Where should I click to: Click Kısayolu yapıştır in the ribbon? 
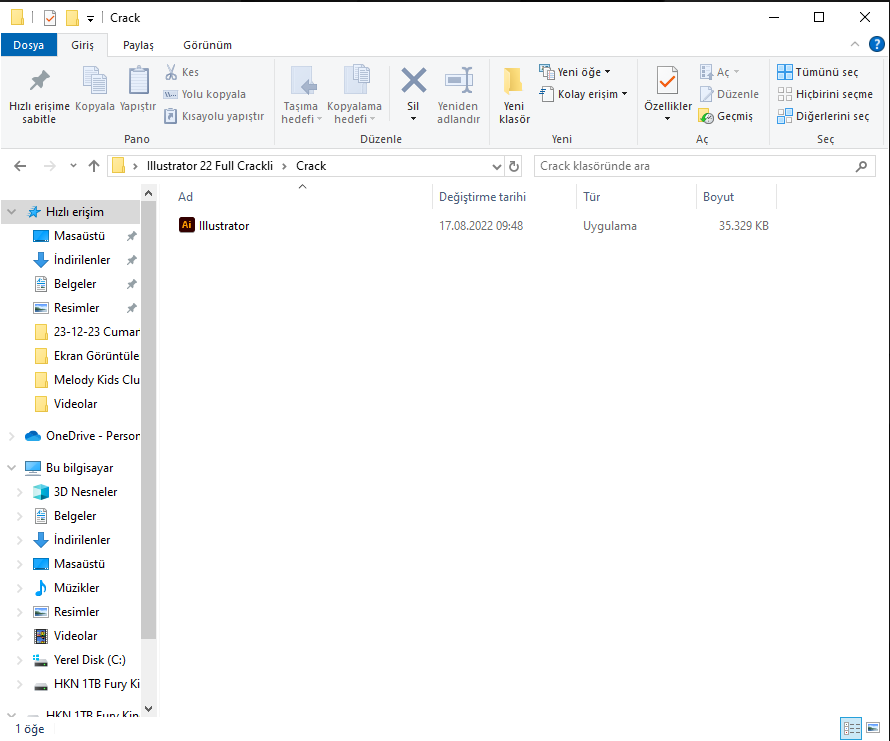[214, 116]
